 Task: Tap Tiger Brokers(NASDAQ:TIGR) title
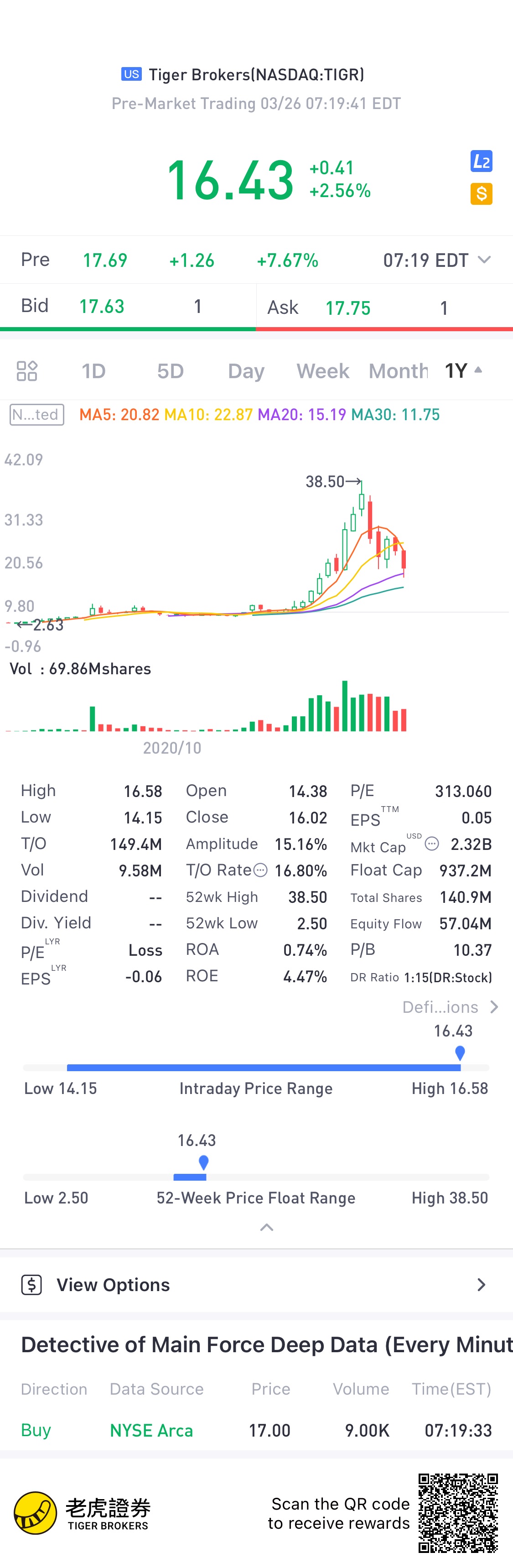tap(256, 74)
